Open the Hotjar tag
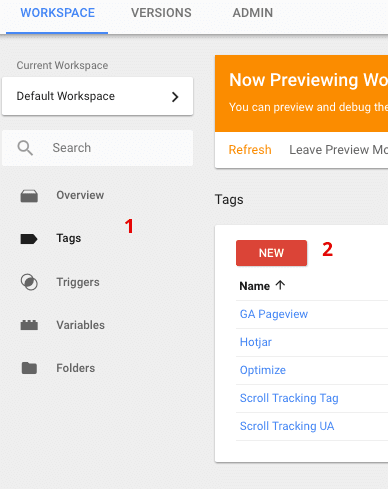This screenshot has width=388, height=489. 256,342
